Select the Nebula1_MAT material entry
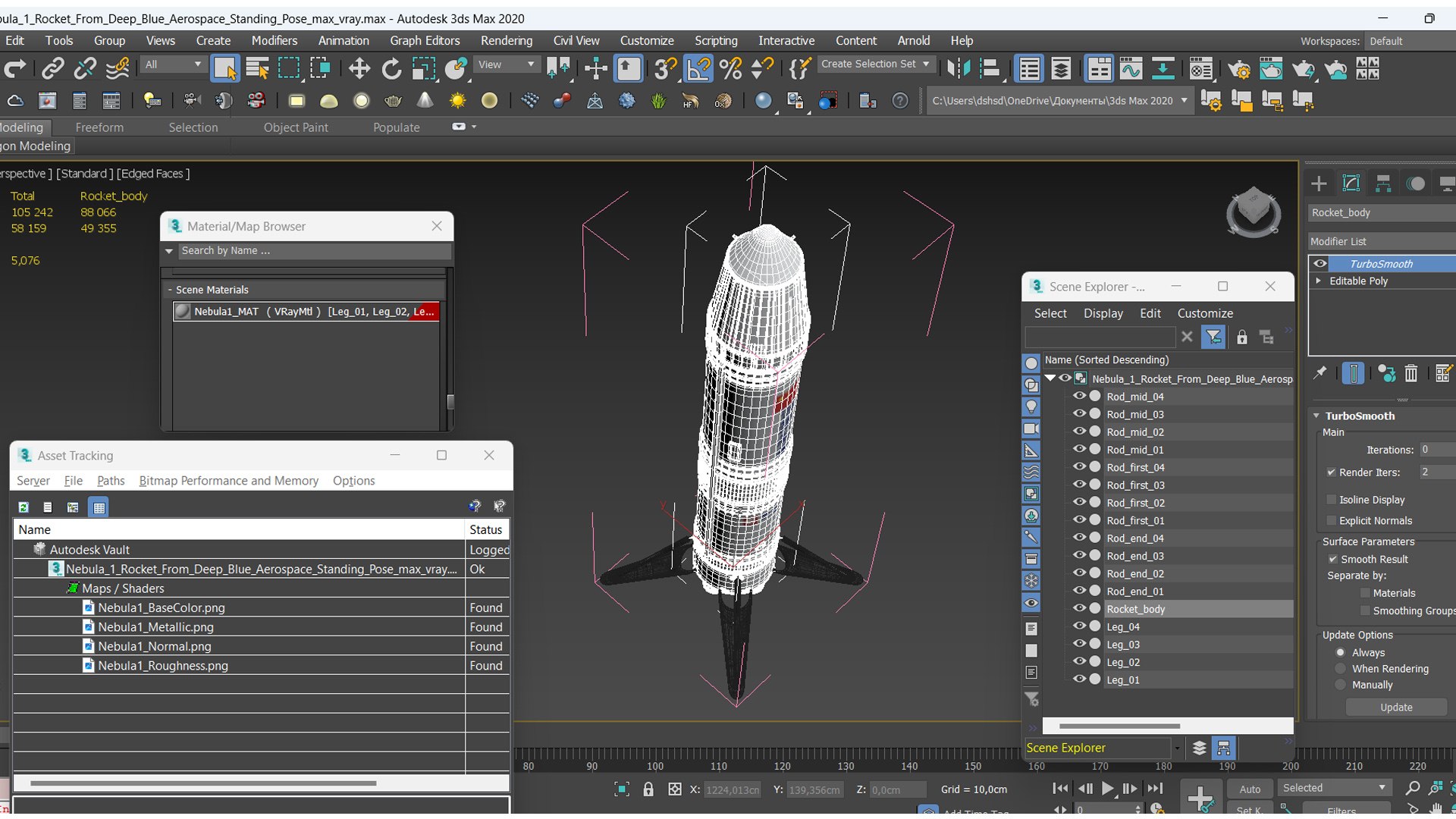The image size is (1456, 819). pos(306,311)
